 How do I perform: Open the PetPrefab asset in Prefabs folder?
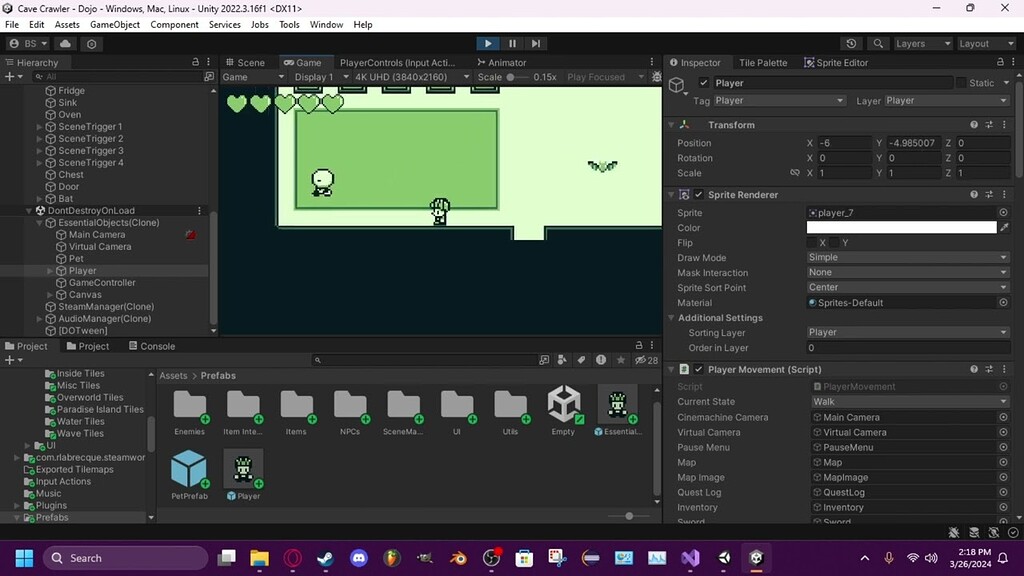[190, 470]
